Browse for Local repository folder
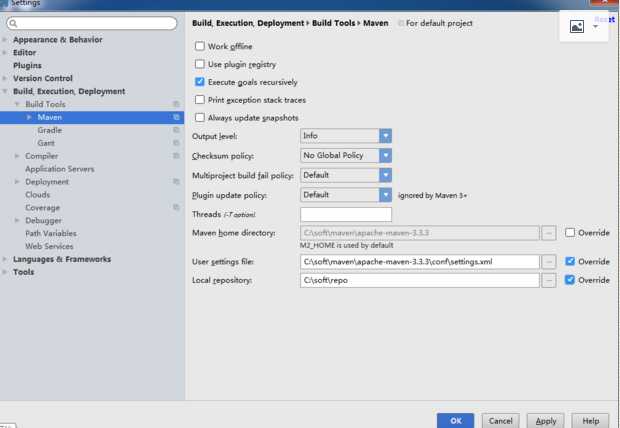The height and width of the screenshot is (428, 620). coord(549,280)
